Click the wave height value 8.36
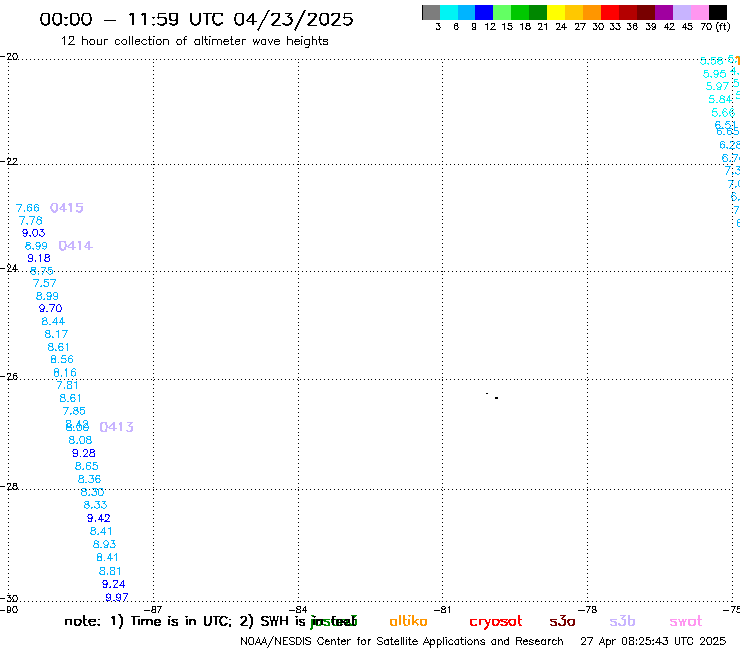 (90, 479)
